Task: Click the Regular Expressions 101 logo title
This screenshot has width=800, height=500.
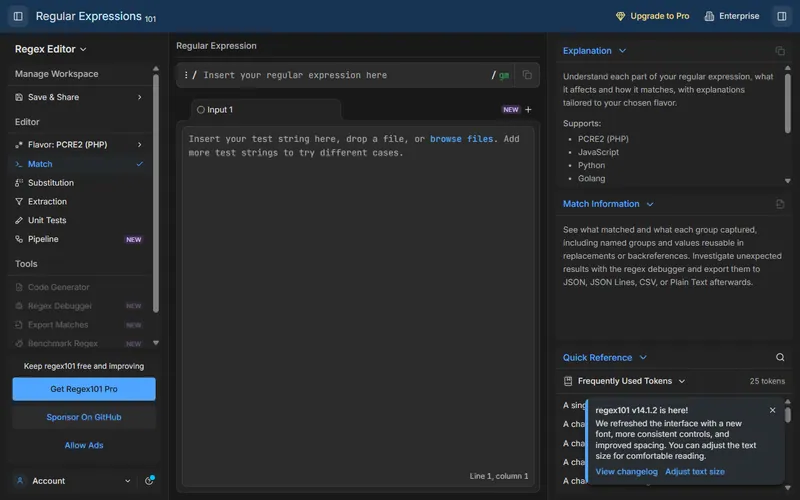Action: point(95,16)
